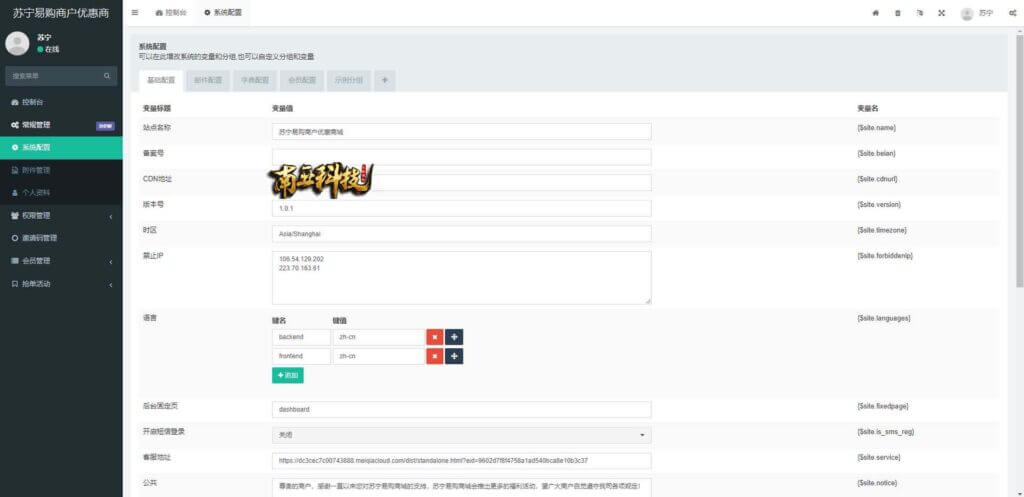Click the plus tab to add config group
The height and width of the screenshot is (497, 1024).
pyautogui.click(x=385, y=80)
